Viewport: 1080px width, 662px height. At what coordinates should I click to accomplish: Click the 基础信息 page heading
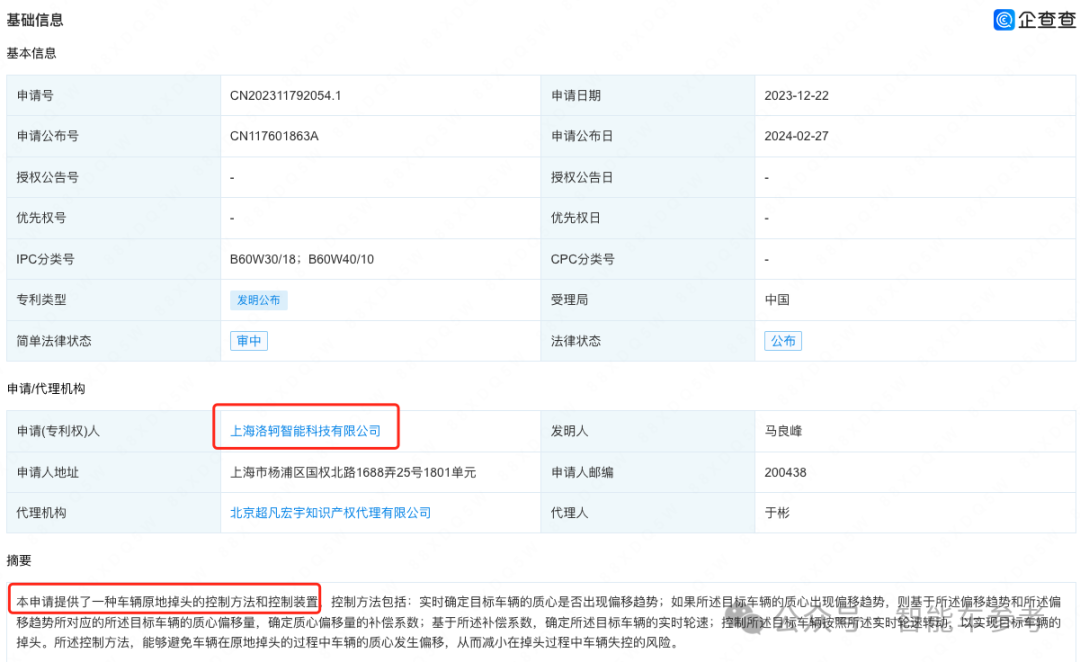point(35,20)
